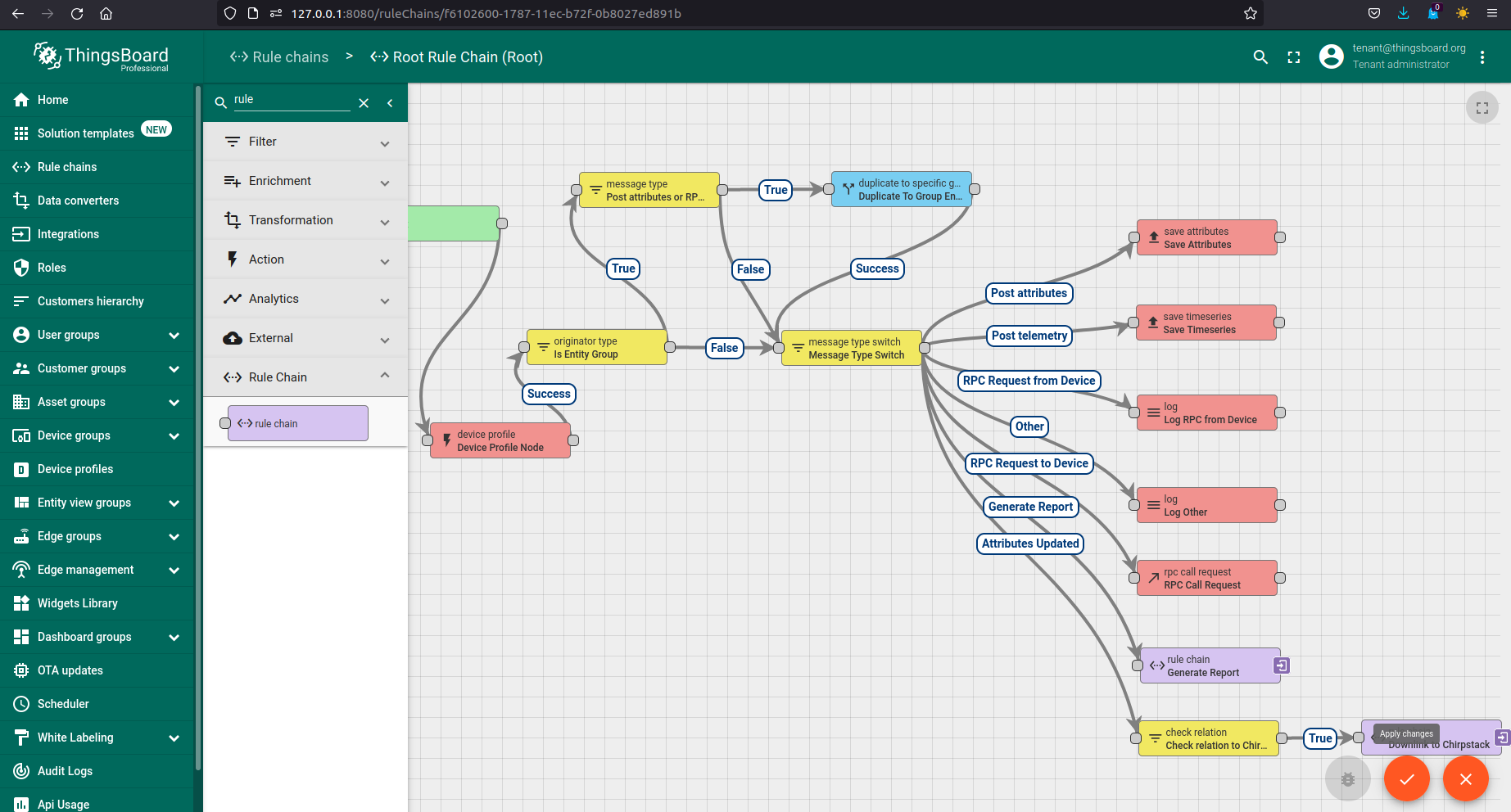1511x812 pixels.
Task: Click the browser downloads icon
Action: click(1403, 13)
